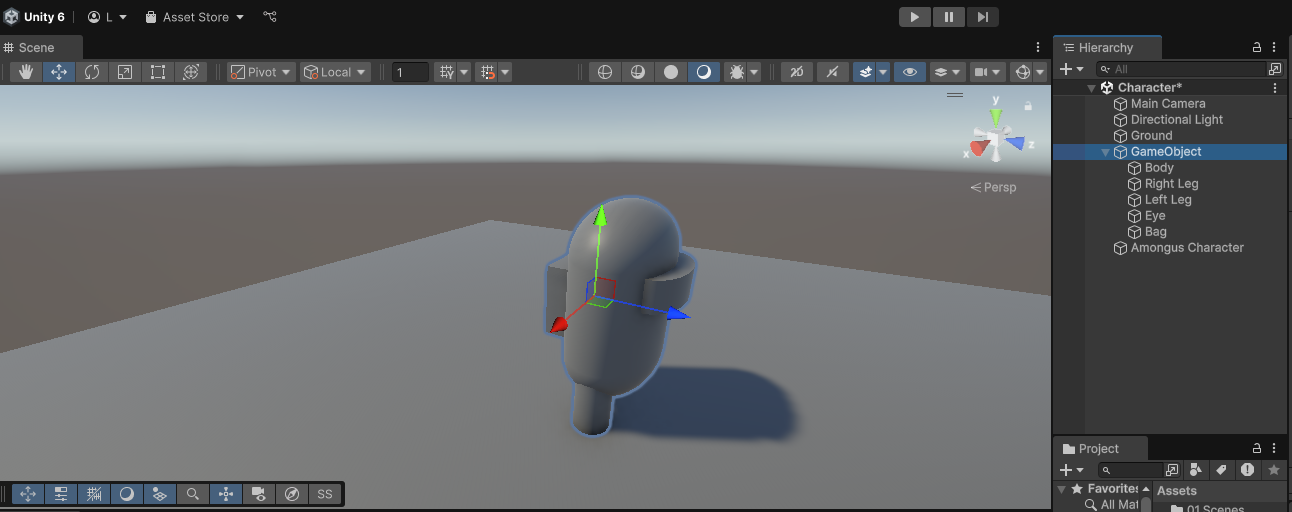Select the shaded draw mode
The width and height of the screenshot is (1292, 512).
[x=704, y=72]
